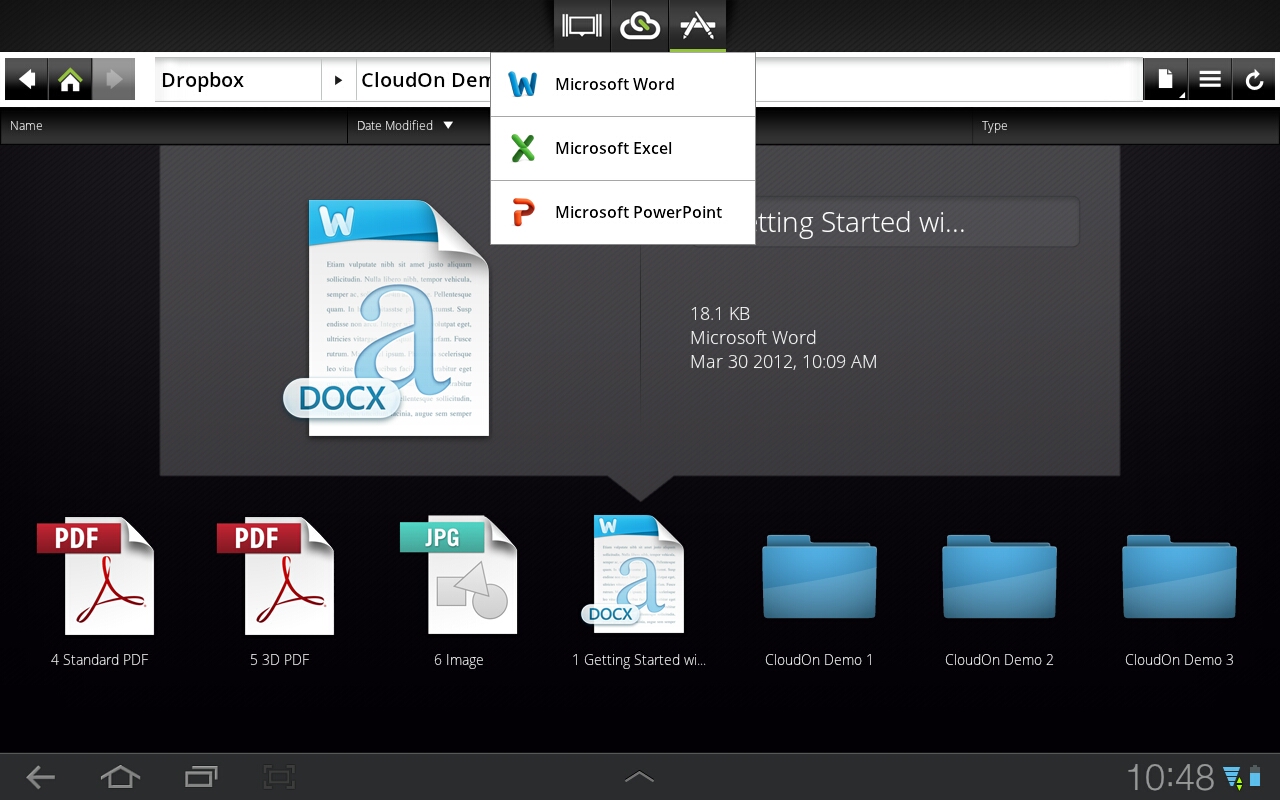Sort files by the Type column
Image resolution: width=1280 pixels, height=800 pixels.
[x=1124, y=126]
